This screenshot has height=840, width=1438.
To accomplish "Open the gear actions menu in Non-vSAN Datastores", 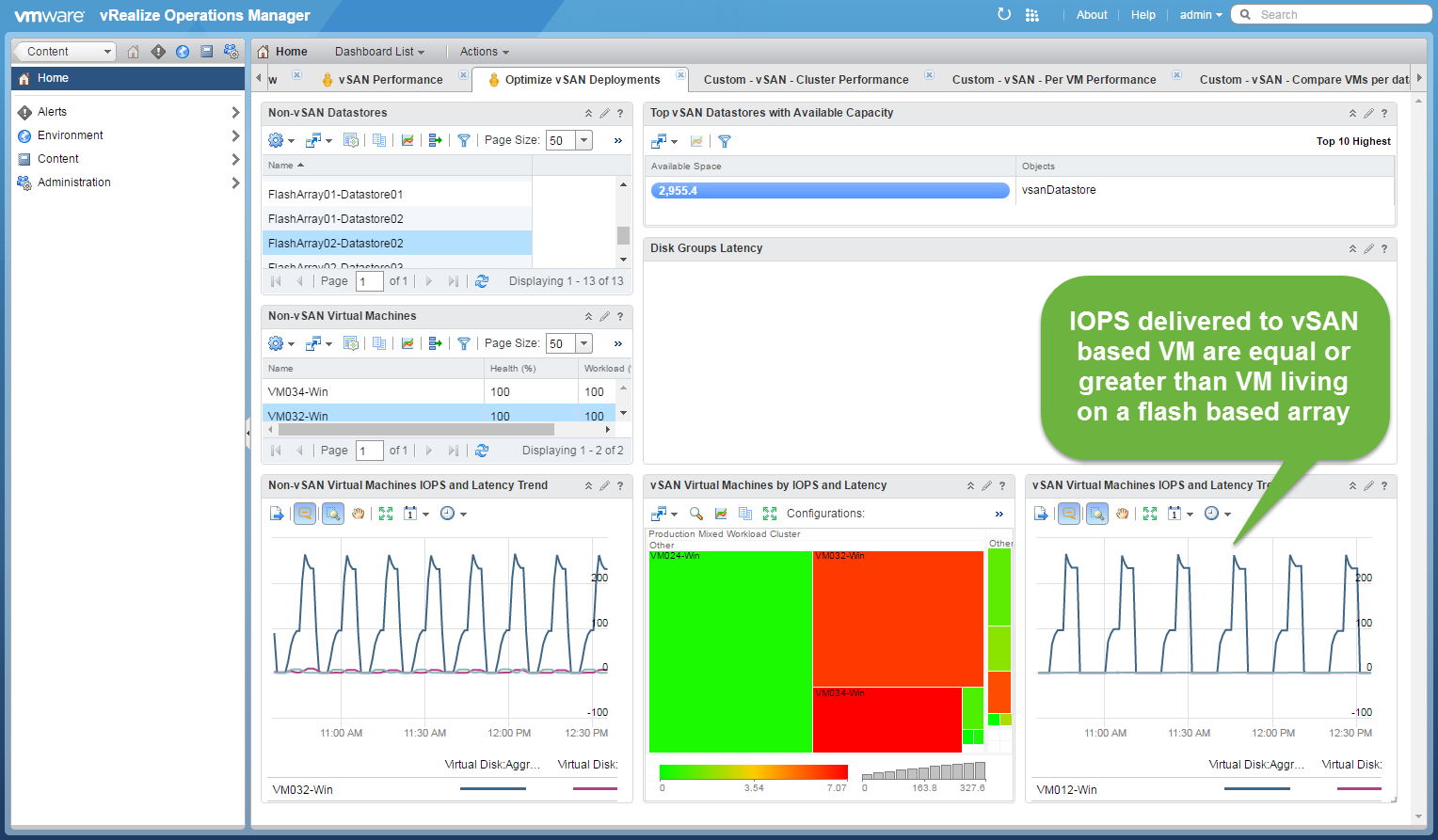I will (280, 140).
